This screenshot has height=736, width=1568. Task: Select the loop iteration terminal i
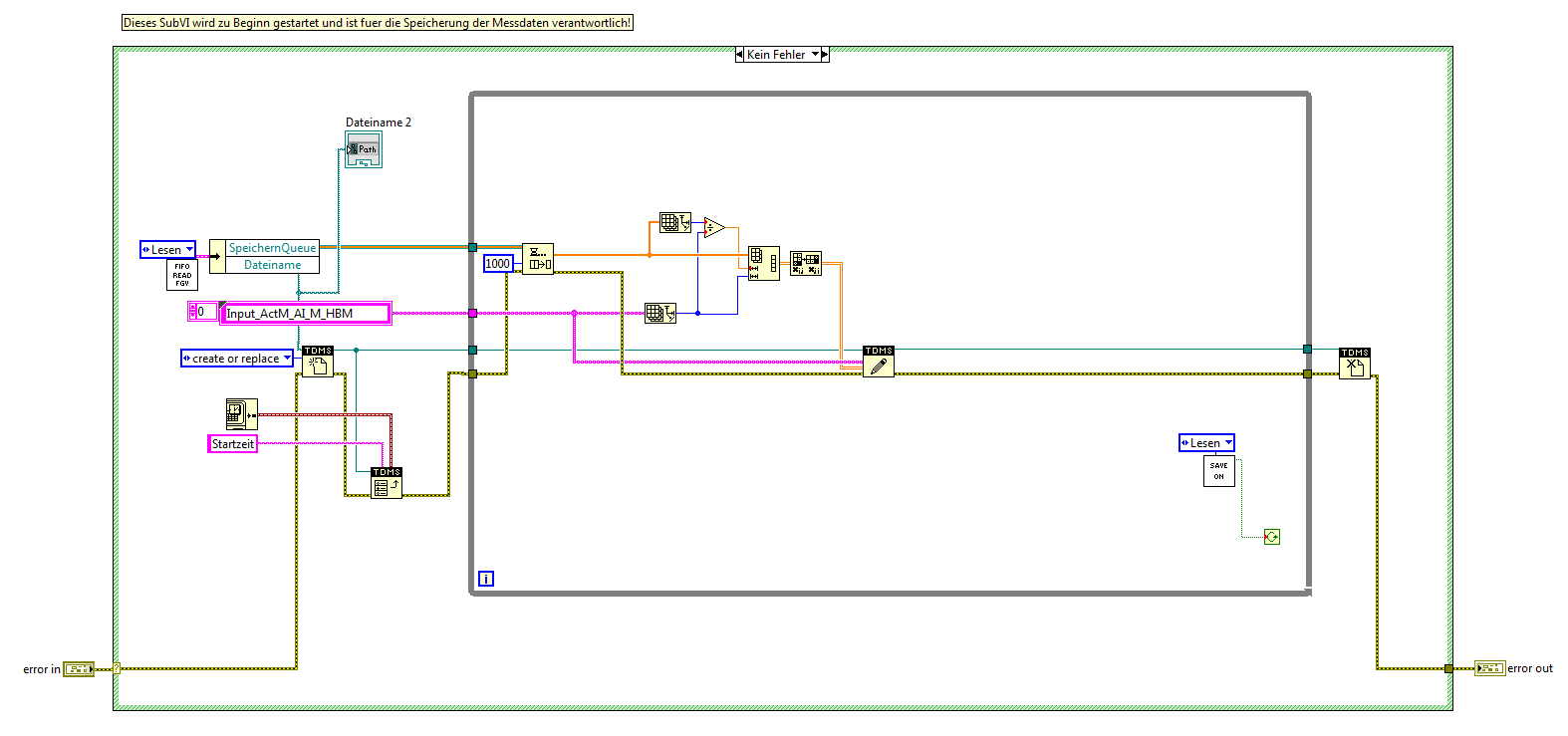pos(486,579)
